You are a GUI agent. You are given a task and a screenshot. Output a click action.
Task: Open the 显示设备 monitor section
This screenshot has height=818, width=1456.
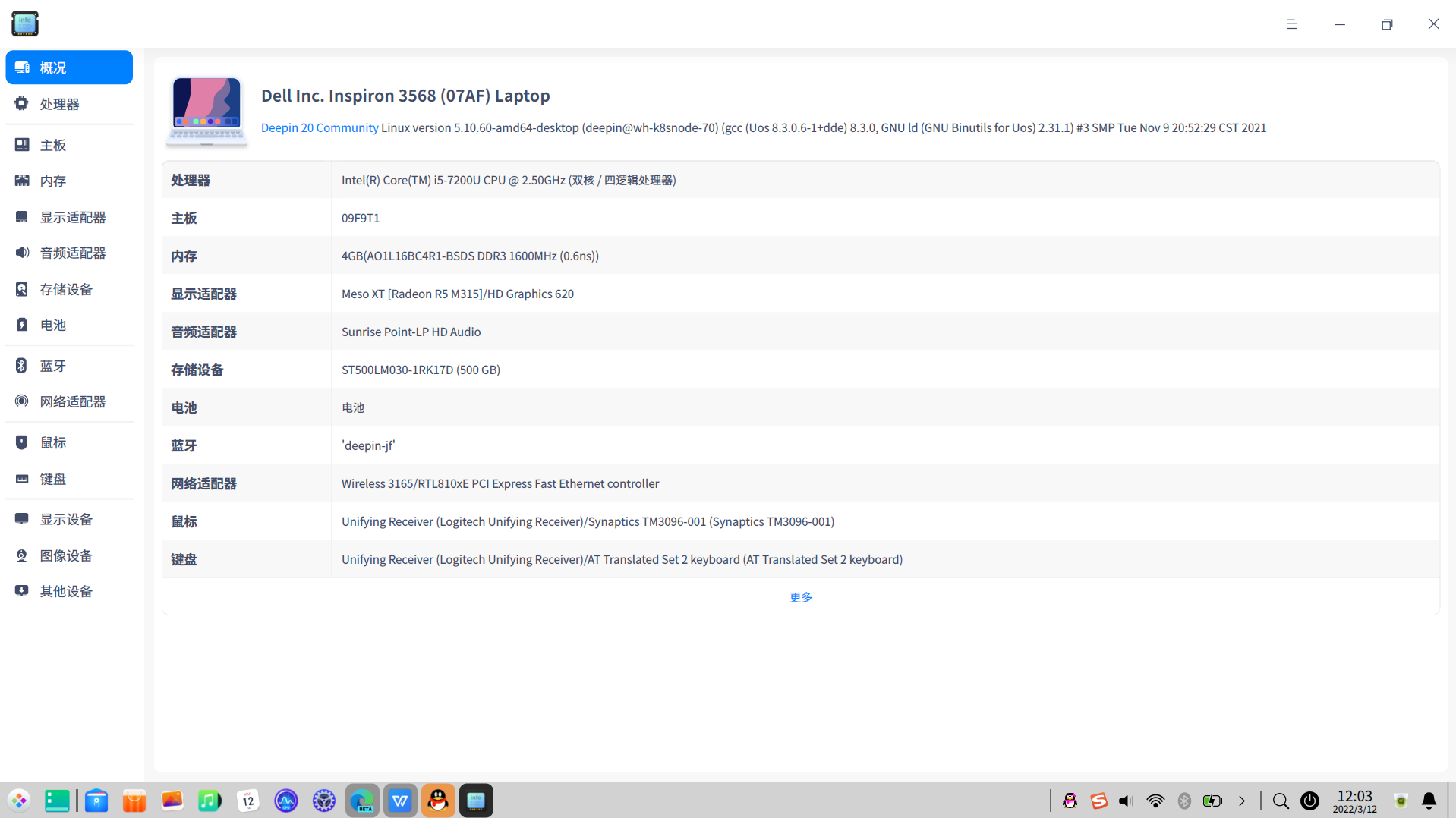pyautogui.click(x=69, y=519)
